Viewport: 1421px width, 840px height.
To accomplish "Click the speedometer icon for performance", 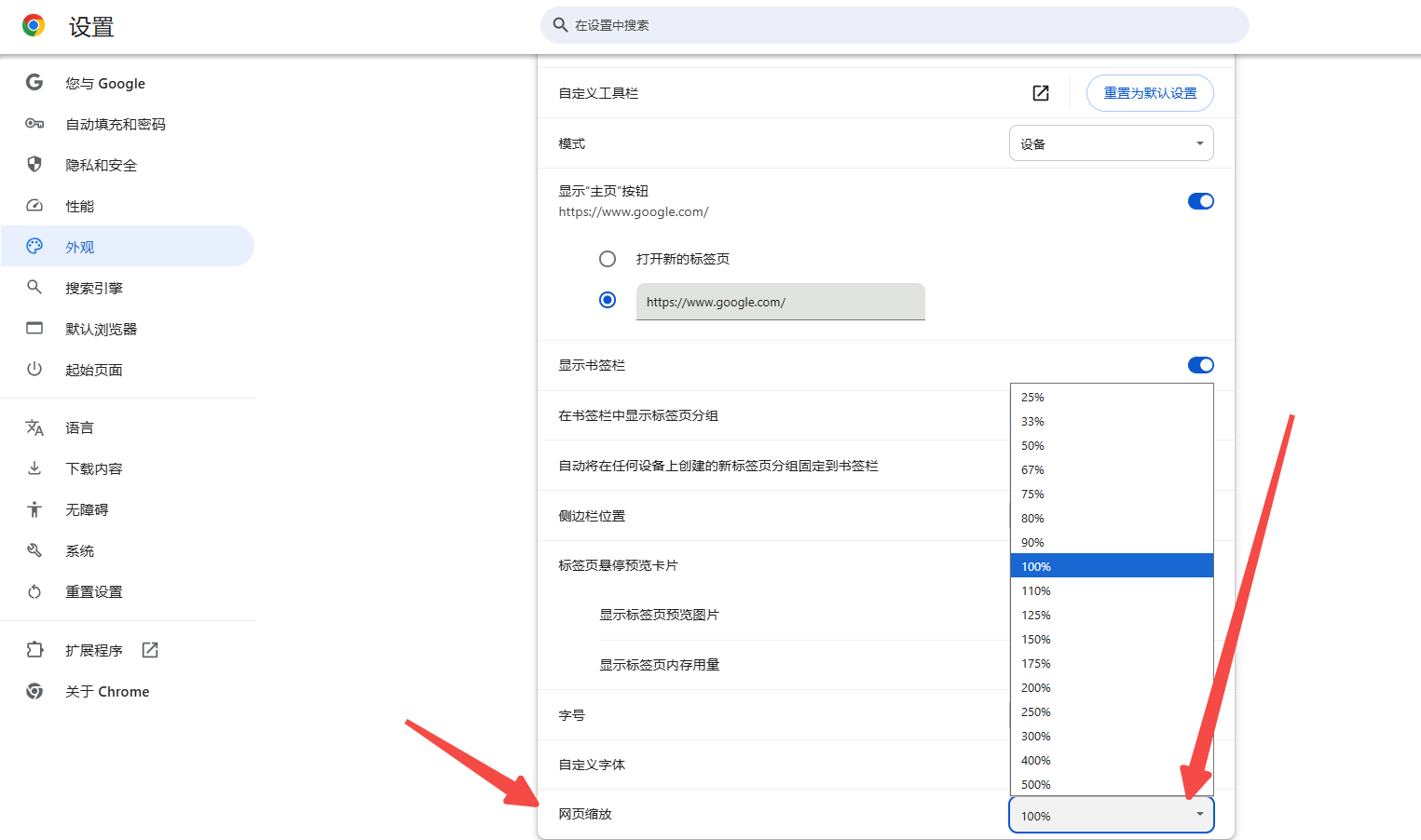I will [34, 206].
